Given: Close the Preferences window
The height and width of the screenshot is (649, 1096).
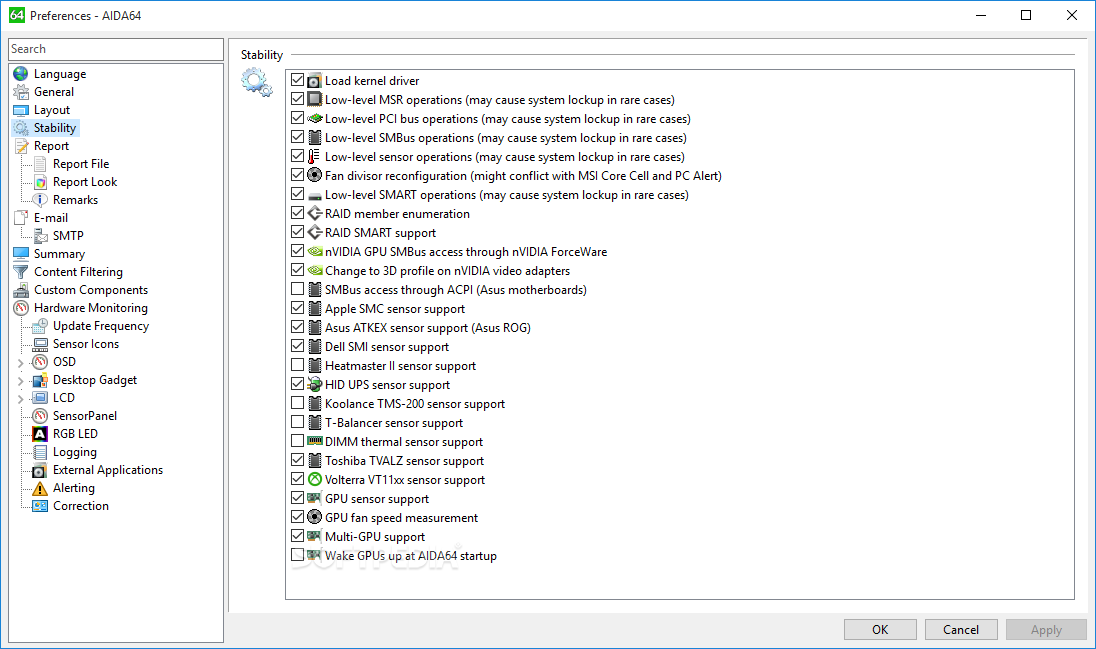Looking at the screenshot, I should 1072,15.
